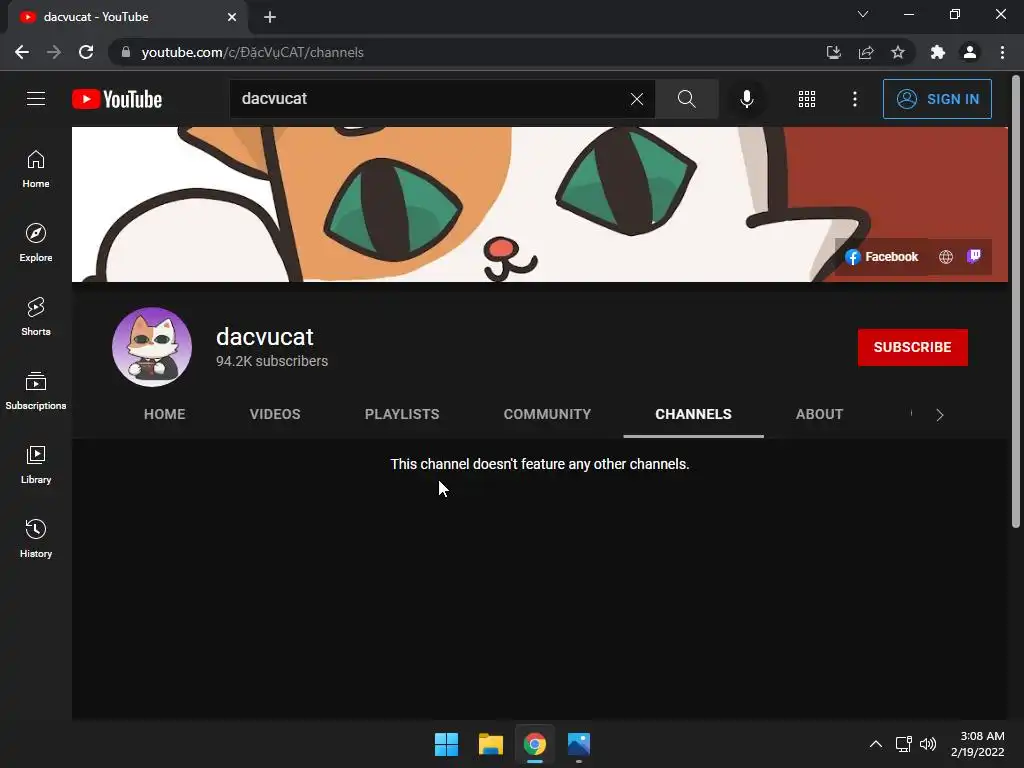Screen dimensions: 1024x768
Task: Open the Facebook link on the banner
Action: click(x=881, y=257)
